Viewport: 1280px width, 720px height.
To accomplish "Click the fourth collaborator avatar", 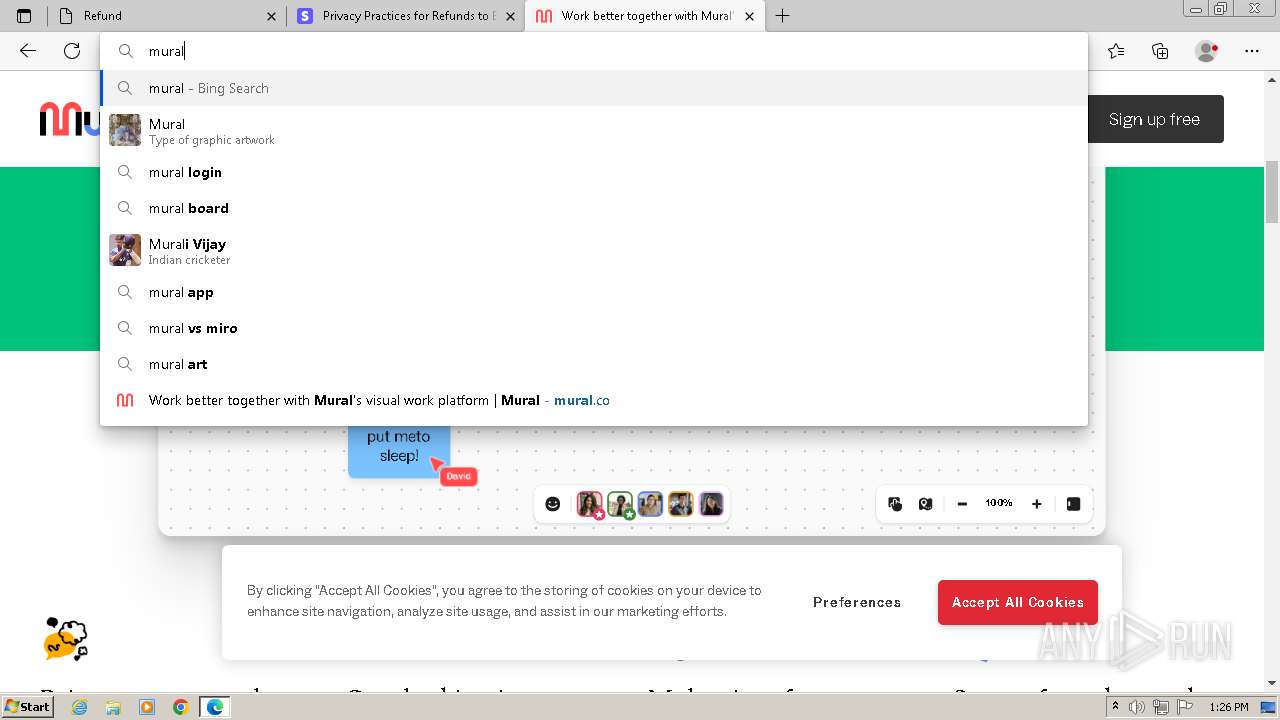I will pyautogui.click(x=681, y=504).
